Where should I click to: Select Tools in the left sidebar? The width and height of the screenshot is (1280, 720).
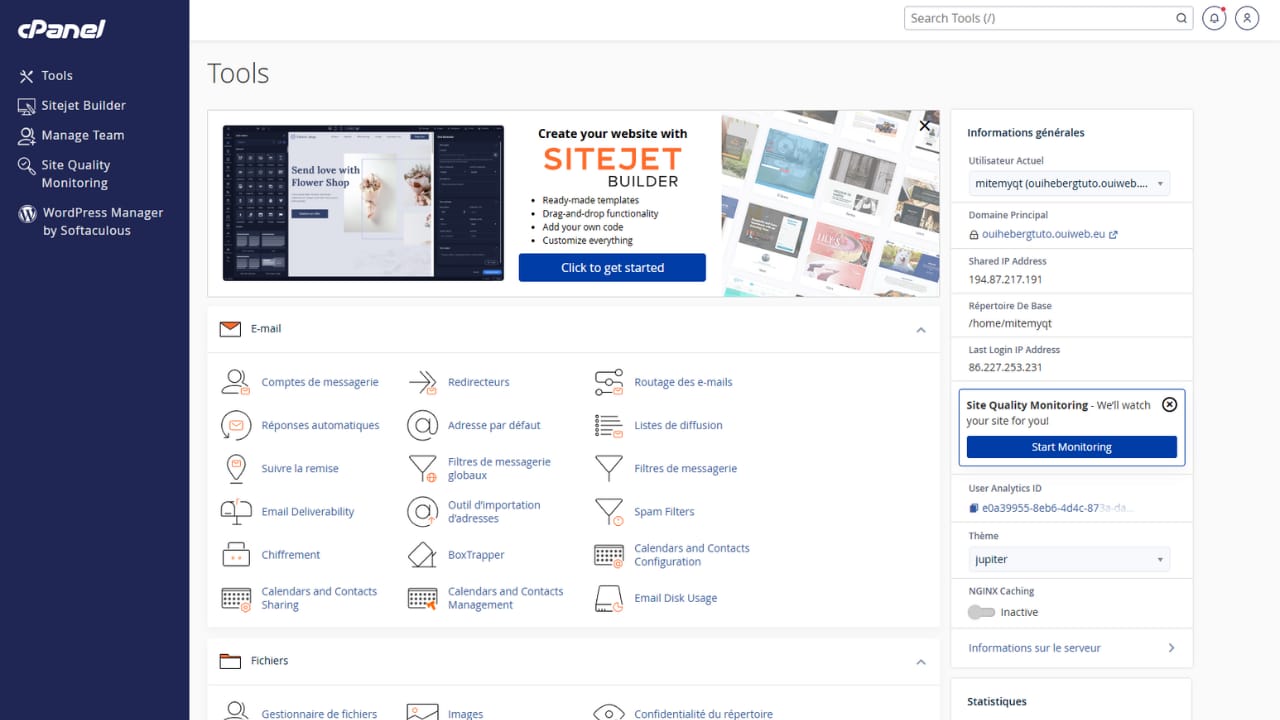(27, 75)
